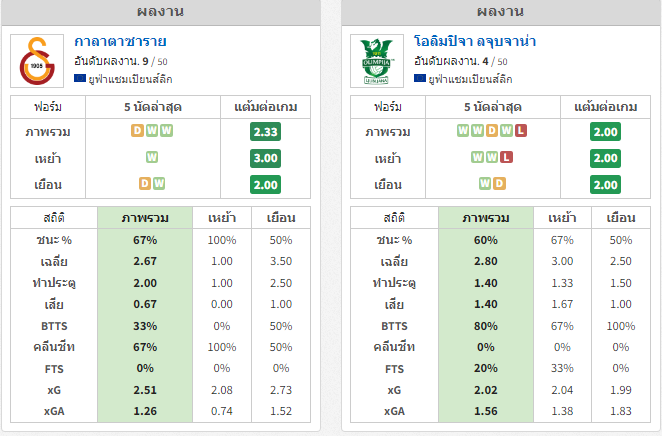This screenshot has height=436, width=662.
Task: Open the โอลิมปิจา ลจุบจาน่า team link
Action: click(475, 41)
